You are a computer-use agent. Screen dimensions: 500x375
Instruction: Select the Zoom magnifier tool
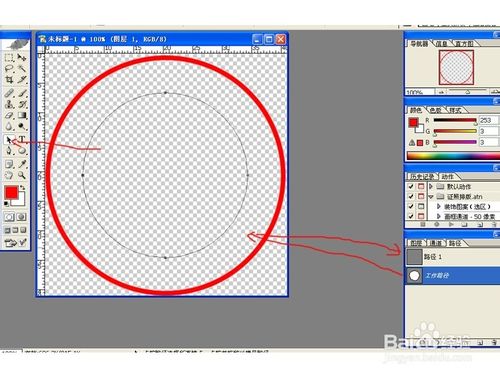tap(22, 175)
